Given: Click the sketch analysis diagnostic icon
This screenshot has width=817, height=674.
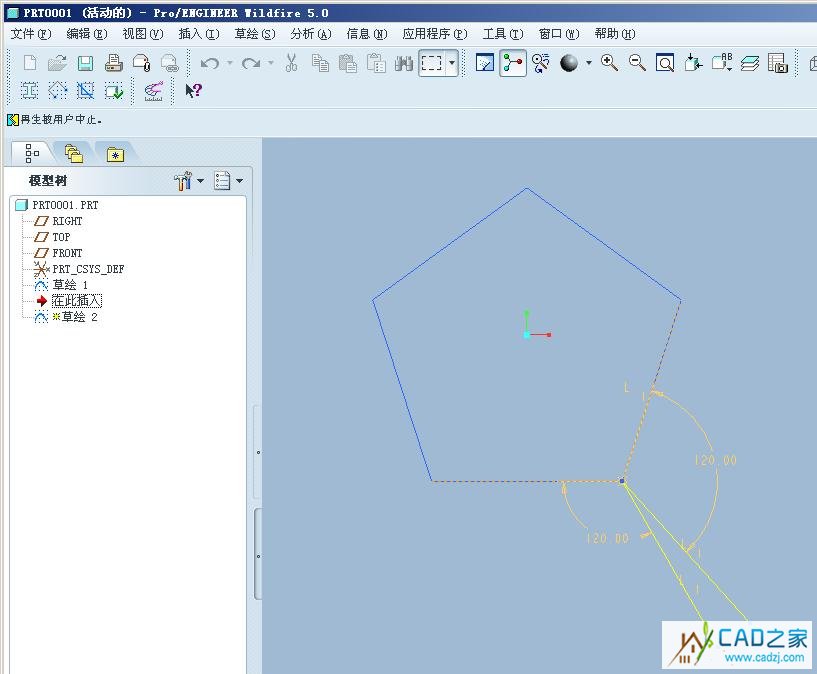Looking at the screenshot, I should (154, 91).
